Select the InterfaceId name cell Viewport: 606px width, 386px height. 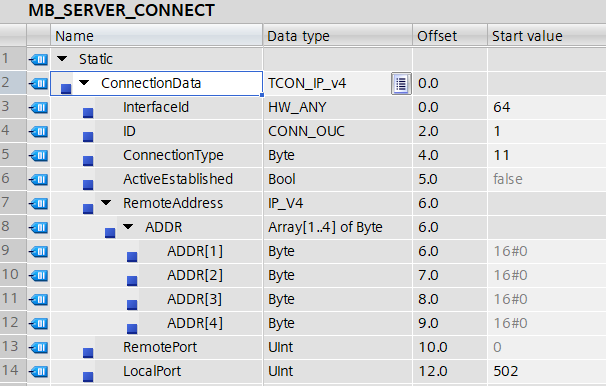157,107
